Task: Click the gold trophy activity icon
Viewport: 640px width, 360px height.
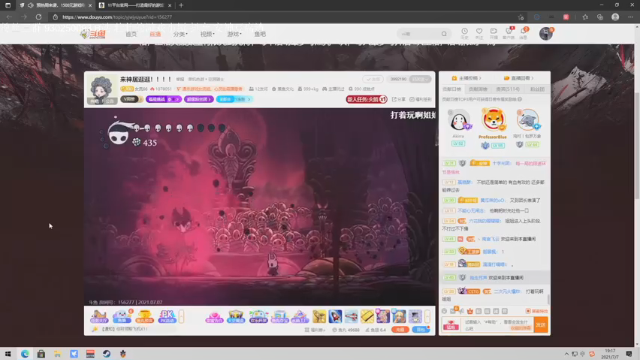Action: [x=144, y=316]
